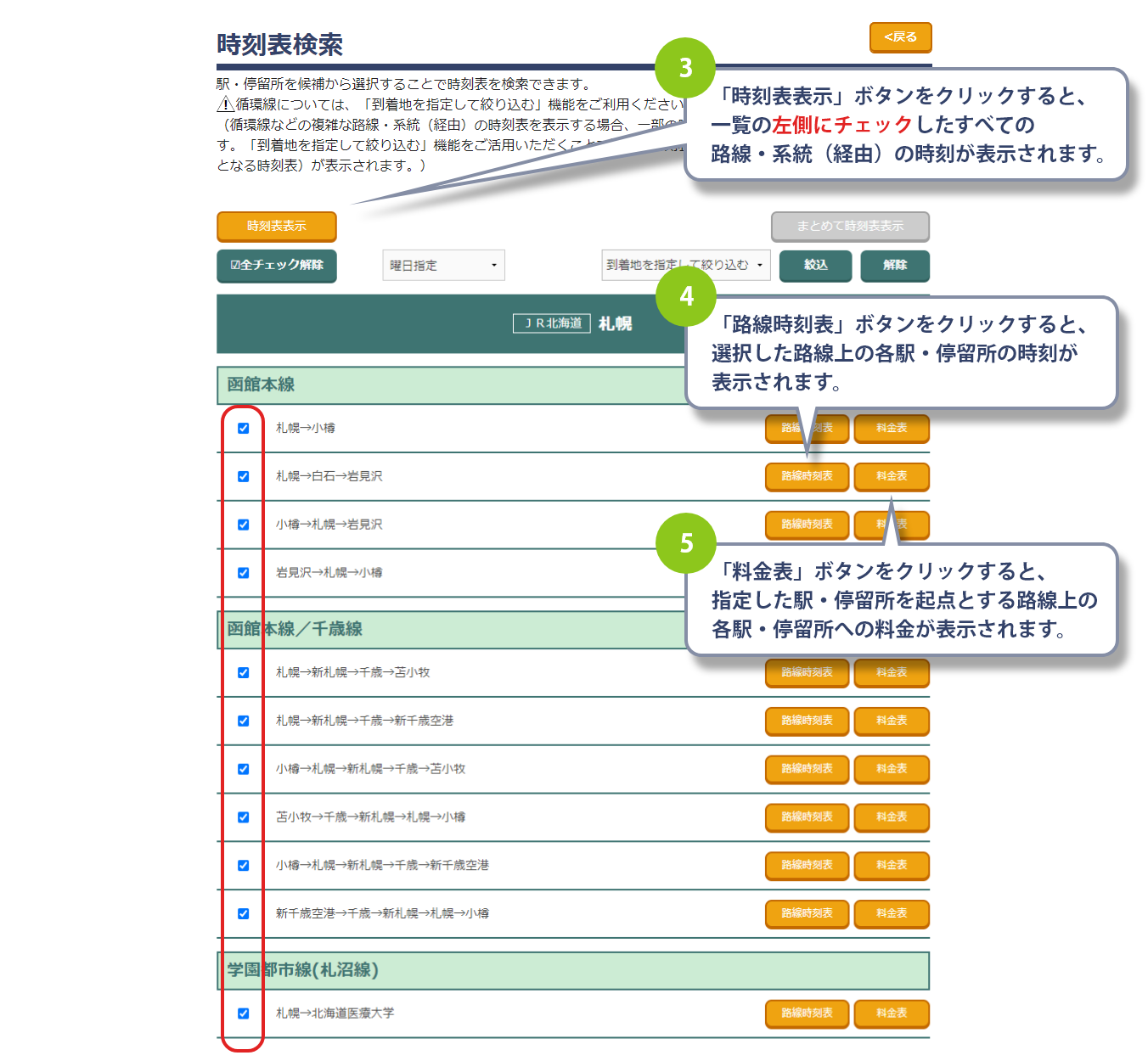Click the route text 岩見沢→札幌→小樽
1148x1061 pixels.
[329, 574]
